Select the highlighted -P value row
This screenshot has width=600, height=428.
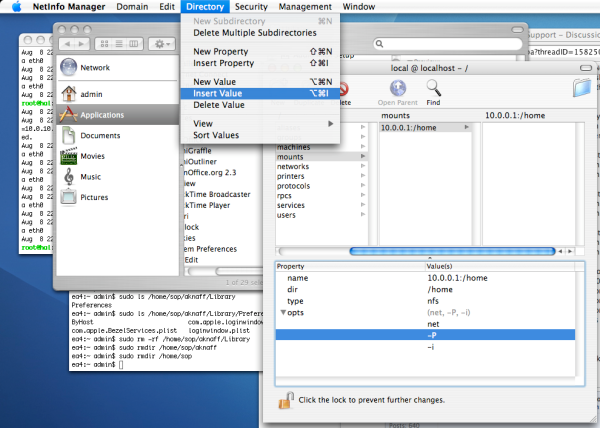(x=425, y=335)
